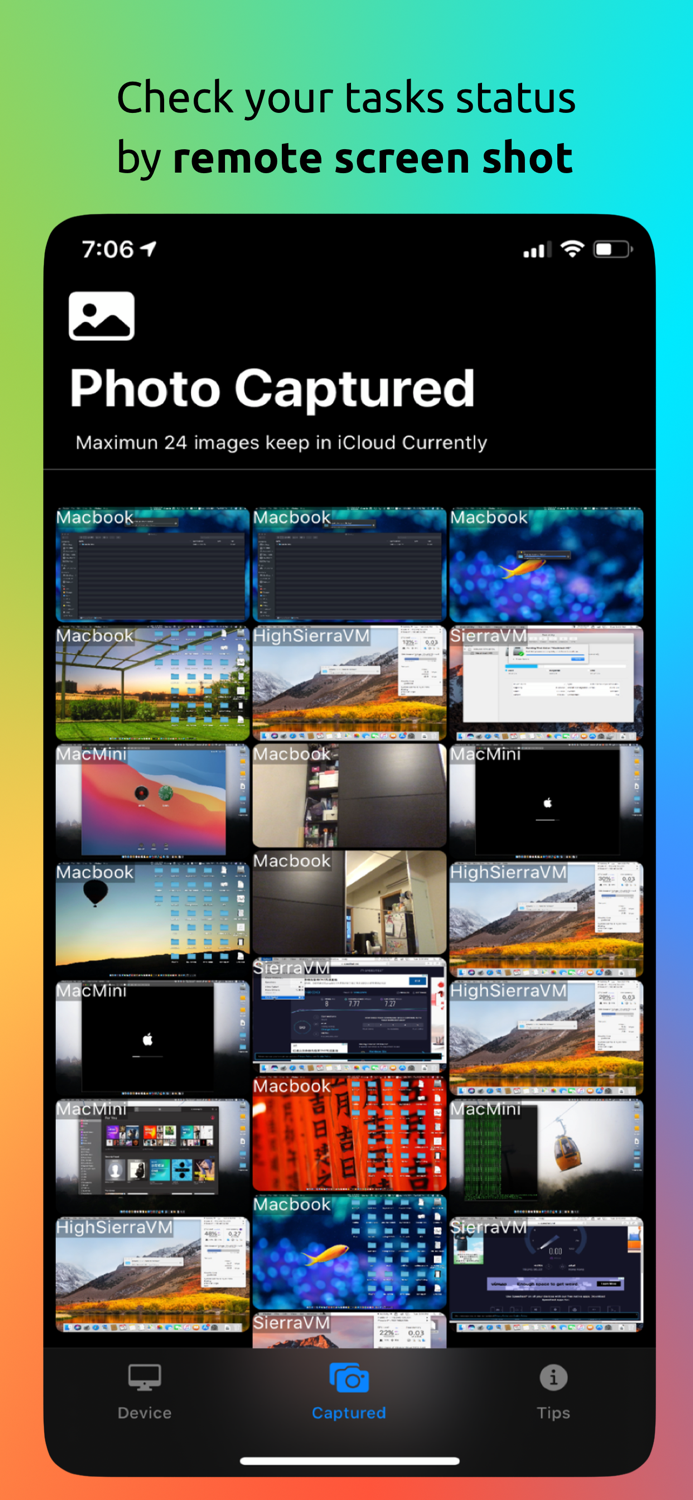The image size is (693, 1500).
Task: Tap the Maximun 24 images iCloud note
Action: (281, 442)
